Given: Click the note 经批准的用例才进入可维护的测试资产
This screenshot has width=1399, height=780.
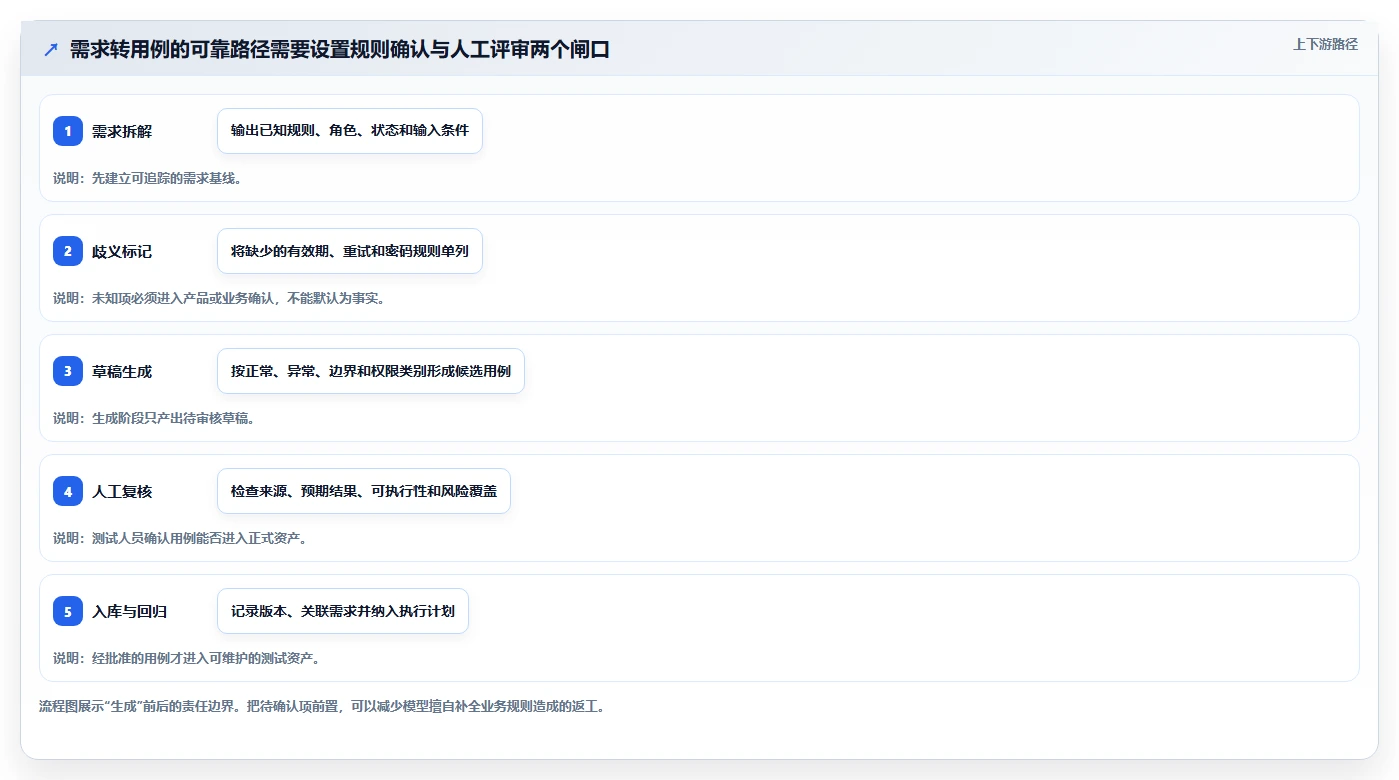Looking at the screenshot, I should [x=186, y=658].
